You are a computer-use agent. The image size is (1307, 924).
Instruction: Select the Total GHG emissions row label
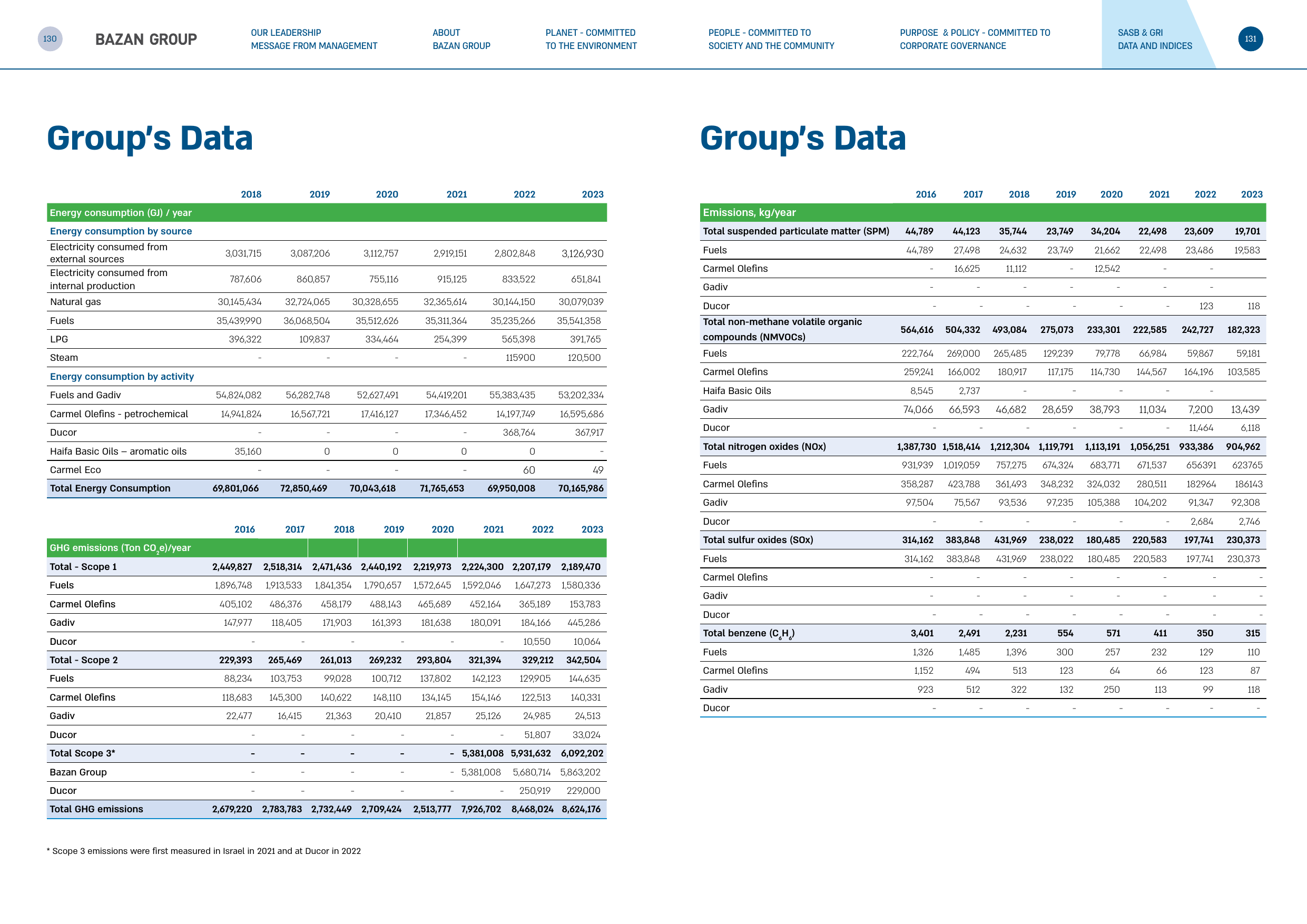click(x=96, y=809)
